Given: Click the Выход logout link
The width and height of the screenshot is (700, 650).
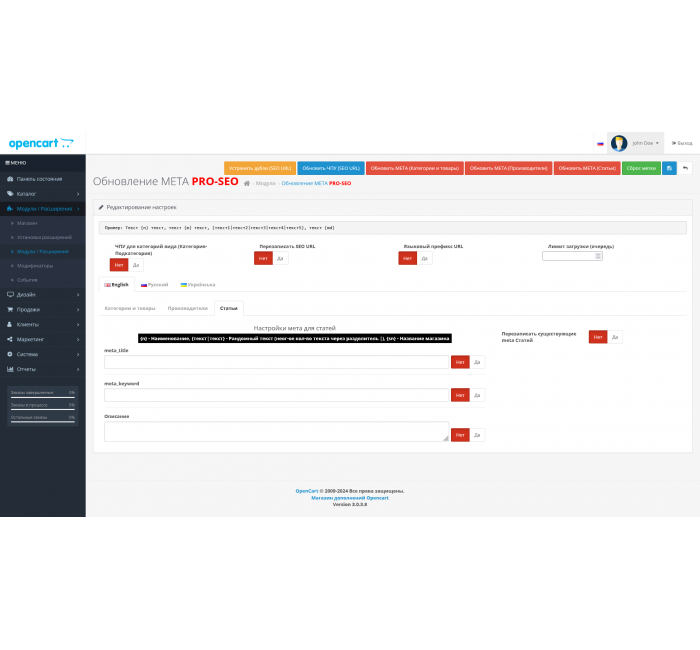Looking at the screenshot, I should click(682, 143).
